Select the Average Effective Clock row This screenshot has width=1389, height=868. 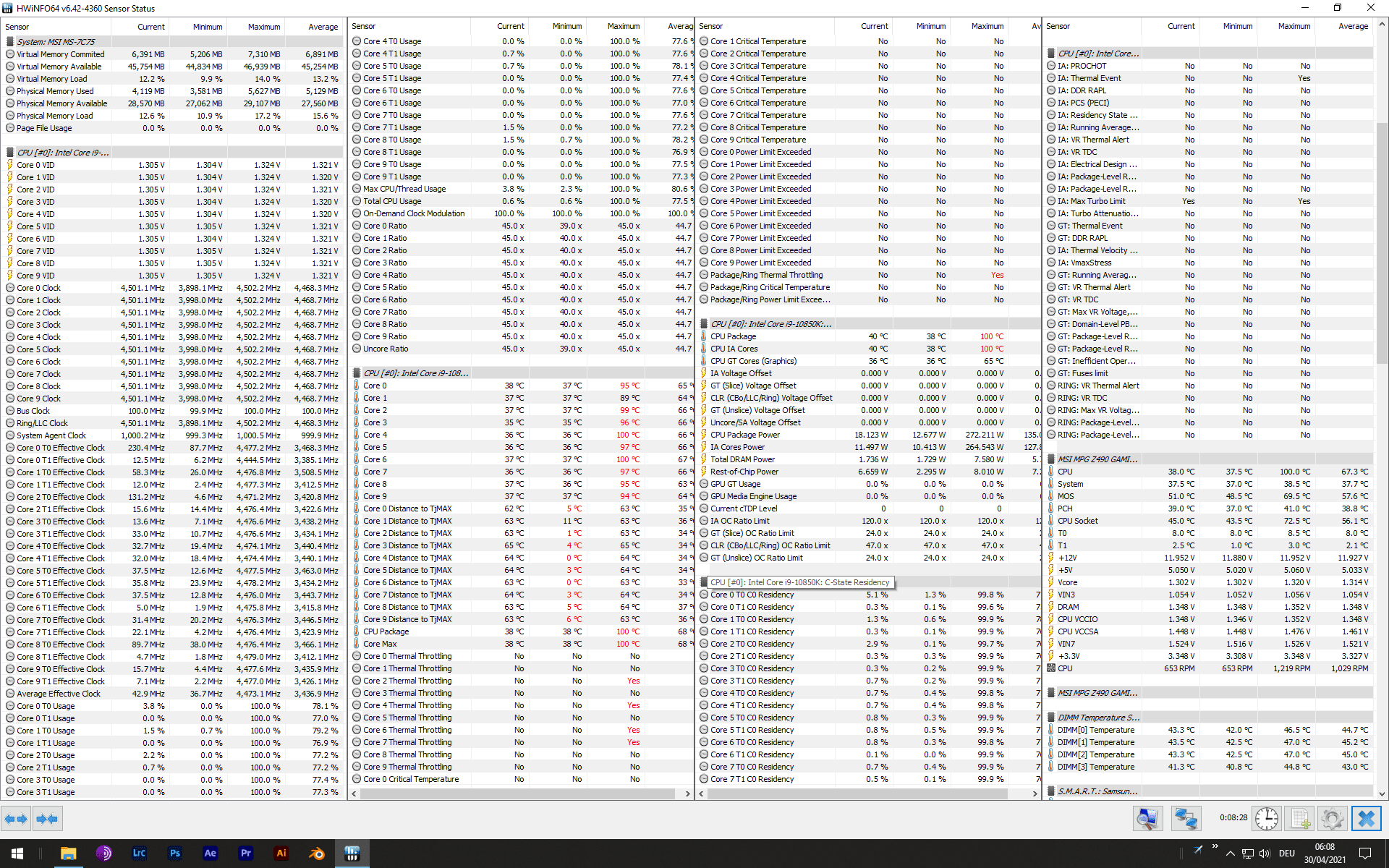point(172,694)
